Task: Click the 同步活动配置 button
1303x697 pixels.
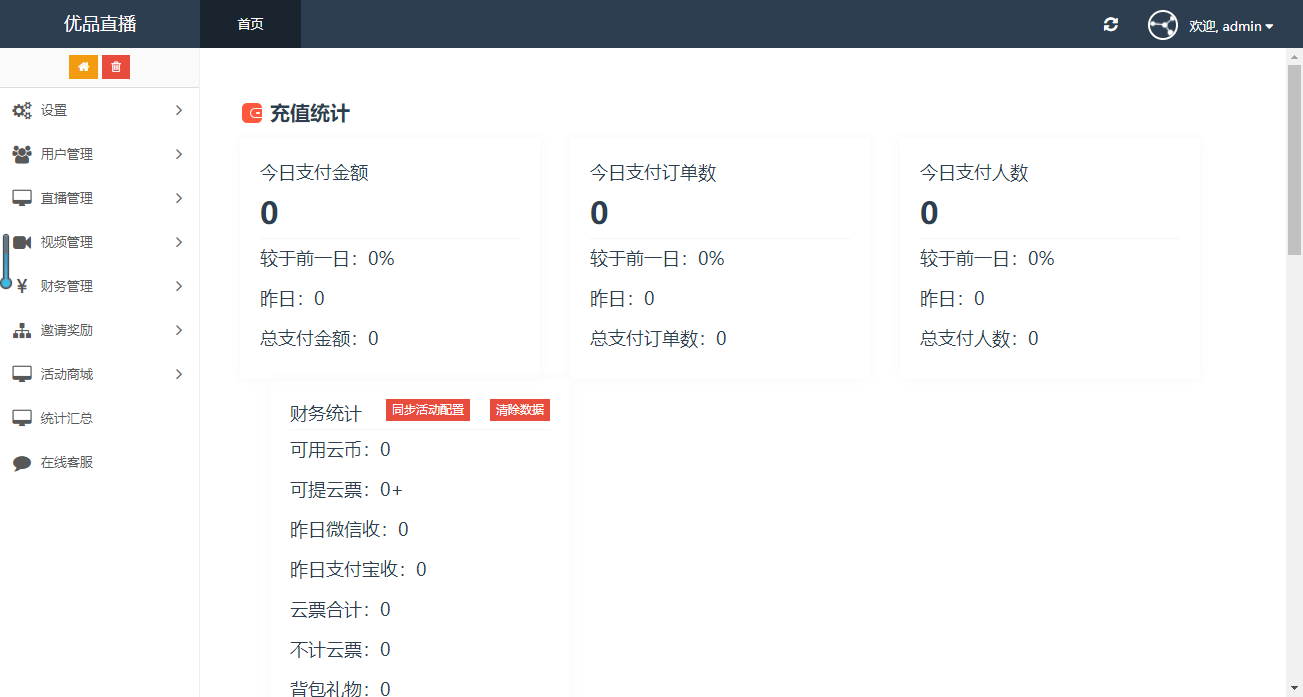Action: point(428,410)
